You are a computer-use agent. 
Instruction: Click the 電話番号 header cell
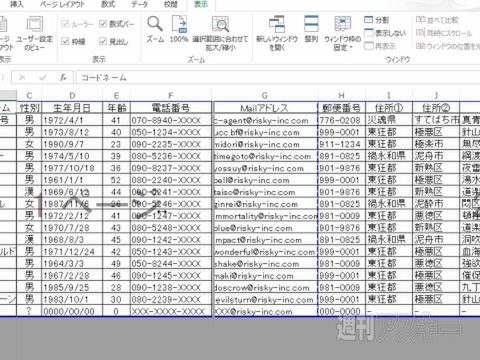(171, 108)
